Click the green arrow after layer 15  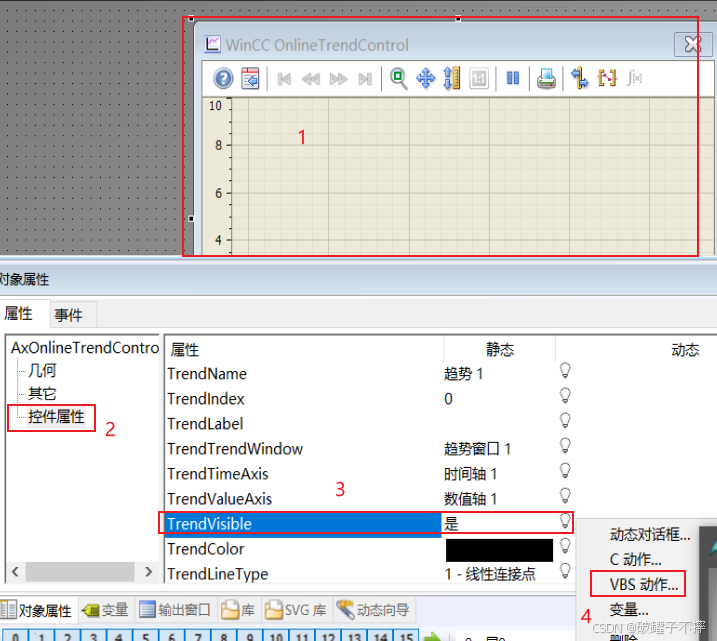tap(432, 636)
